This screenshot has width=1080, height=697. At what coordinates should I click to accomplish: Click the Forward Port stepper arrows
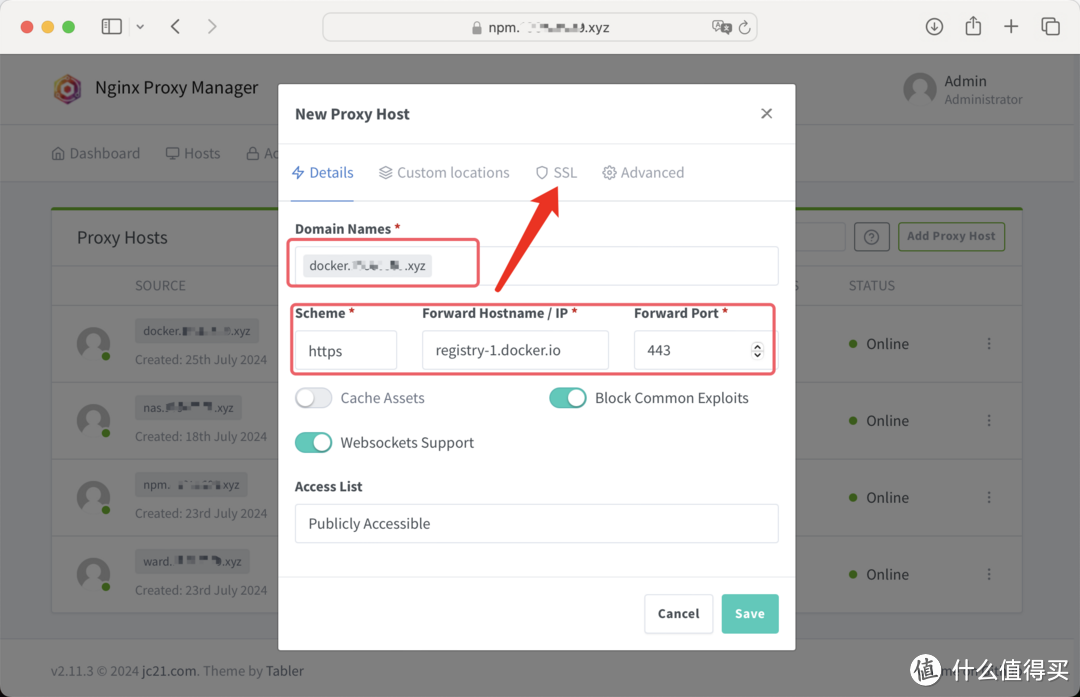757,351
